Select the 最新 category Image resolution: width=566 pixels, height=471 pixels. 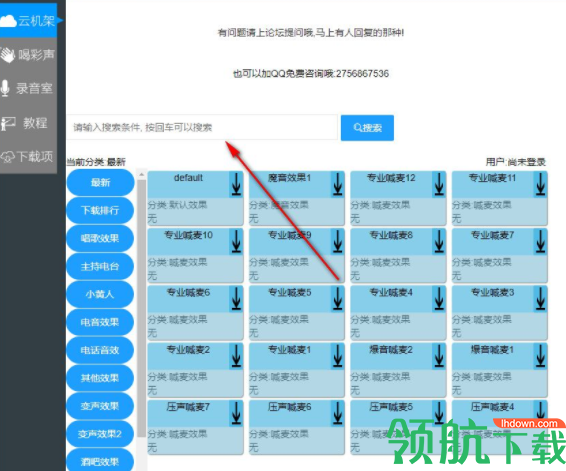coord(100,183)
